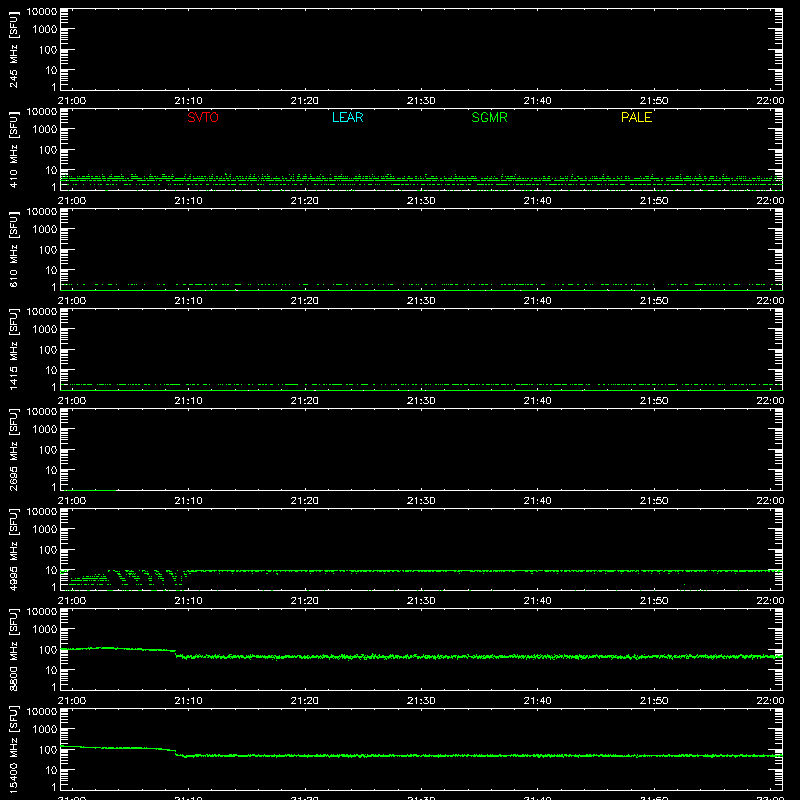
Task: Select the 15400 MHz [SFU] axis title
Action: [13, 749]
